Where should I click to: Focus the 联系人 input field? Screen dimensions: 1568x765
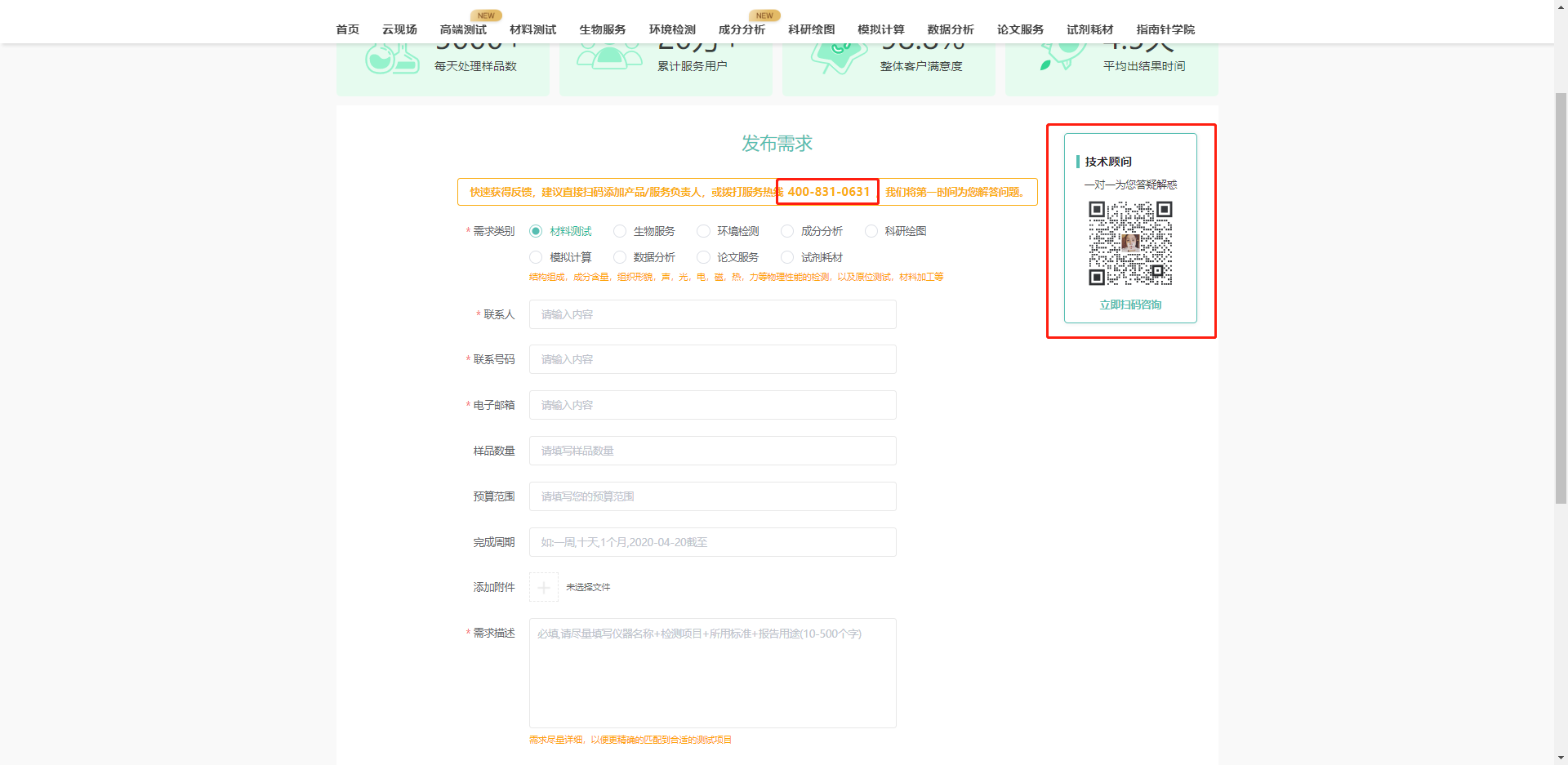click(712, 314)
